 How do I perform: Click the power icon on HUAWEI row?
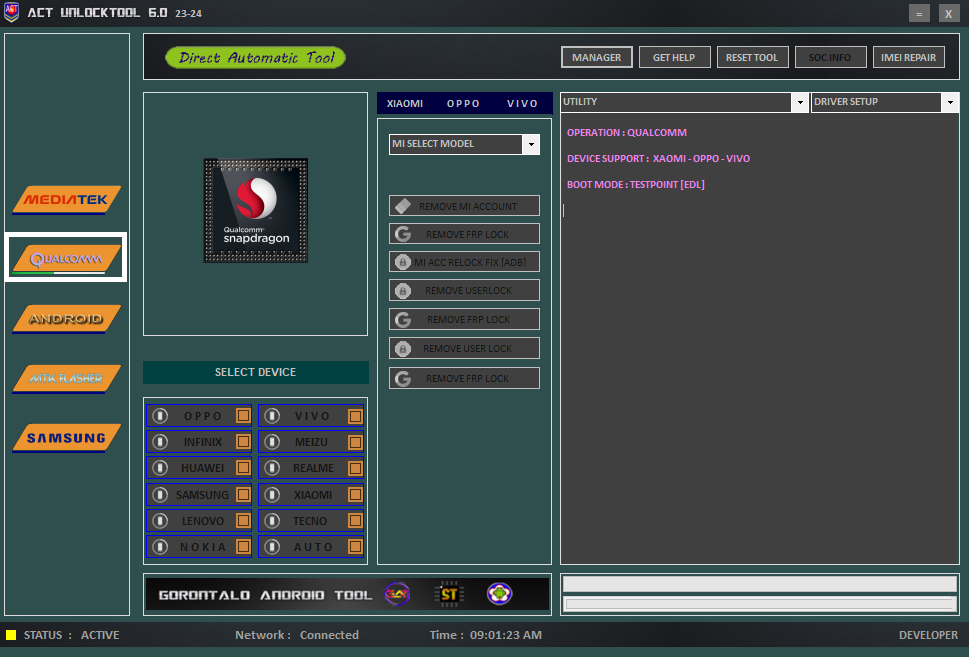pos(160,468)
